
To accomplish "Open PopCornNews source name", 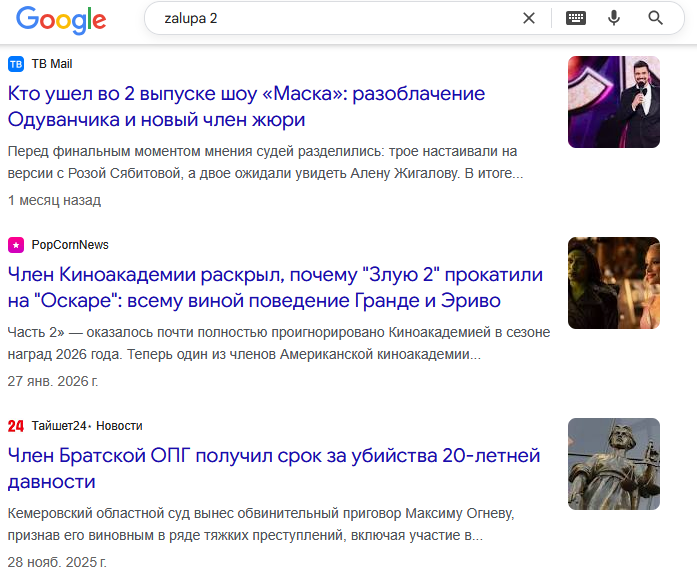I will coord(70,245).
